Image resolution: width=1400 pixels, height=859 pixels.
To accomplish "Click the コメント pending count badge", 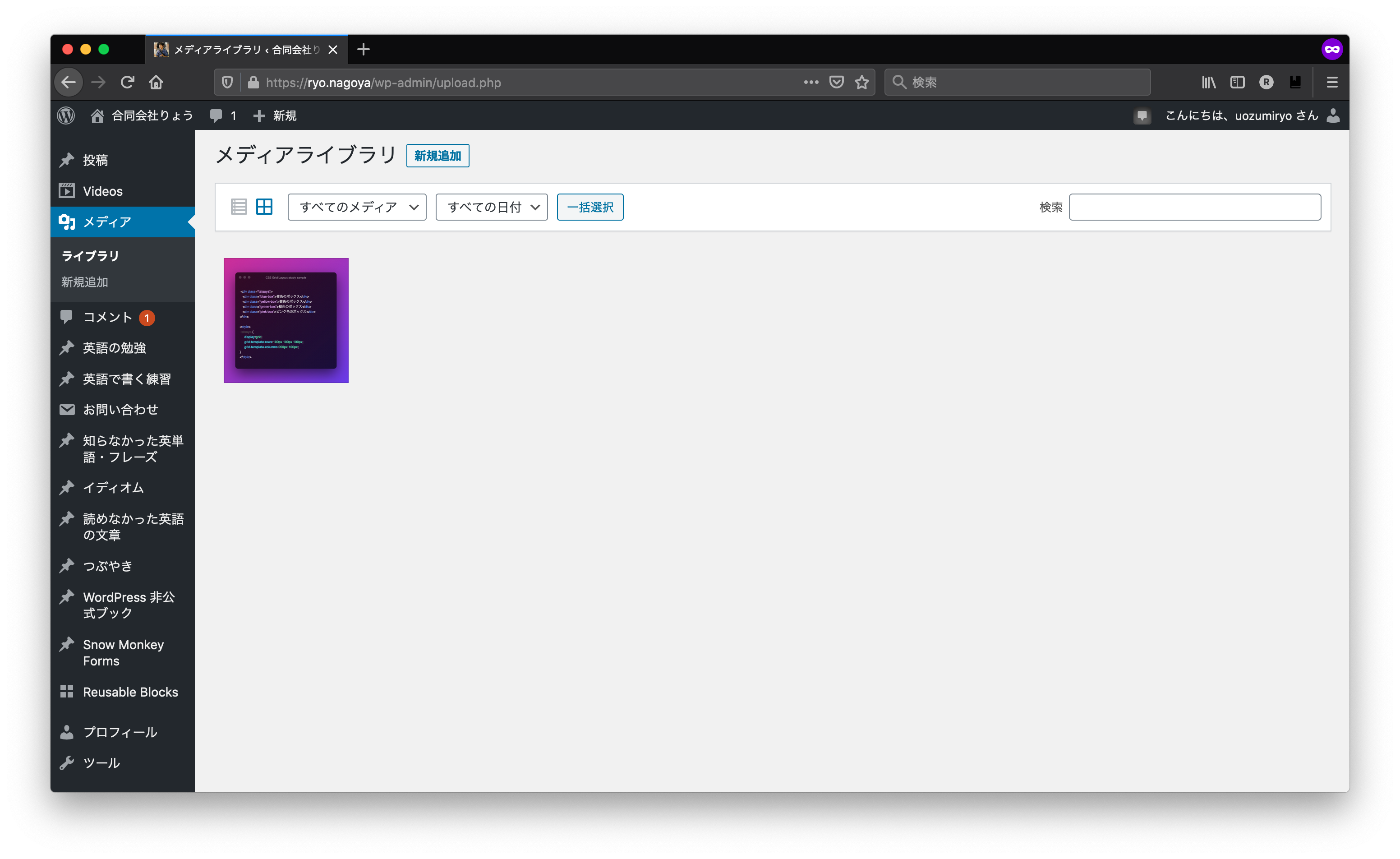I will pos(147,318).
